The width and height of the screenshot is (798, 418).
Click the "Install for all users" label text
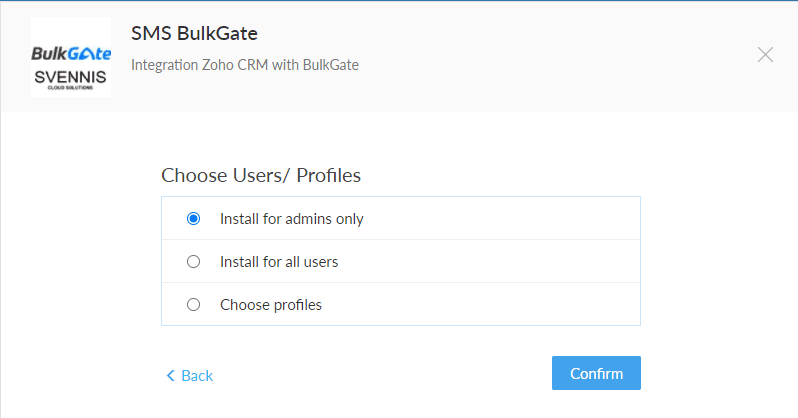[279, 262]
